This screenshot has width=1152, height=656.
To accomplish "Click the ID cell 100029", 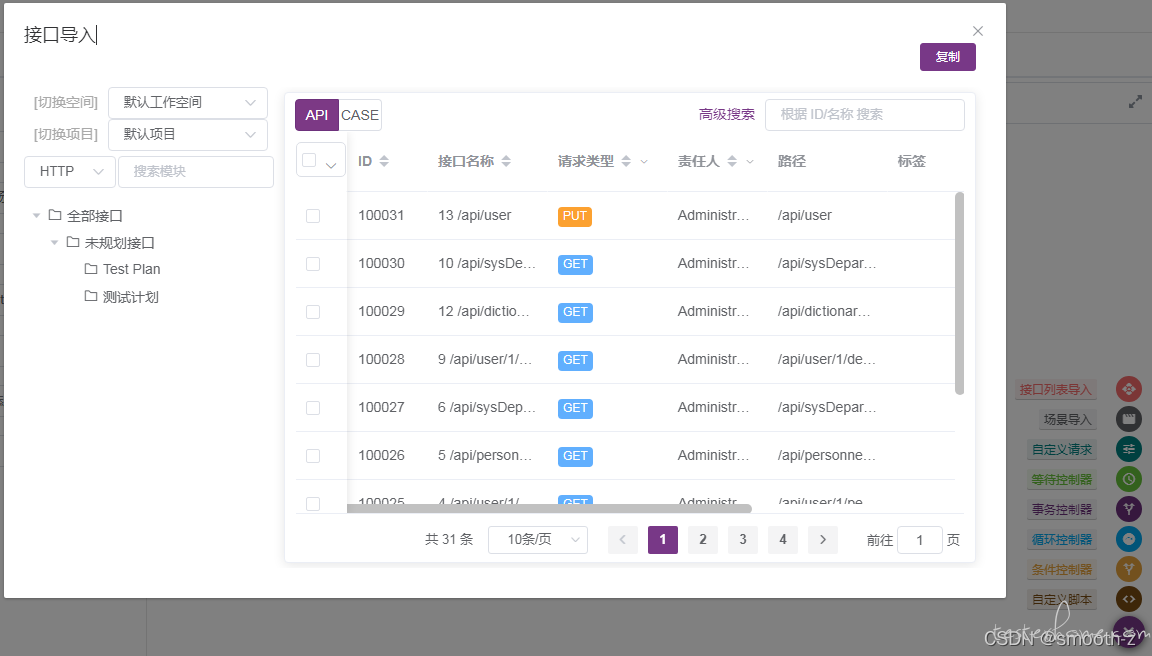I will [x=381, y=311].
